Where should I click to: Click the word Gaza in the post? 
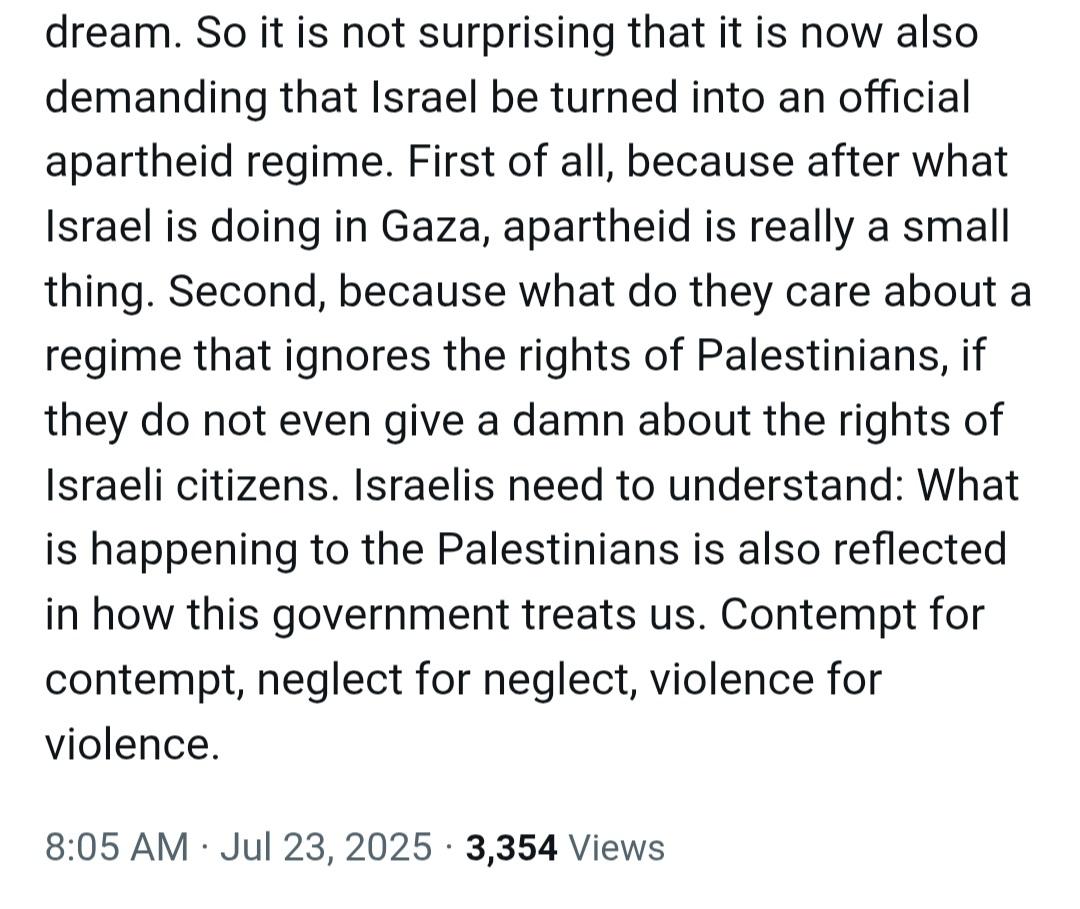pos(434,227)
